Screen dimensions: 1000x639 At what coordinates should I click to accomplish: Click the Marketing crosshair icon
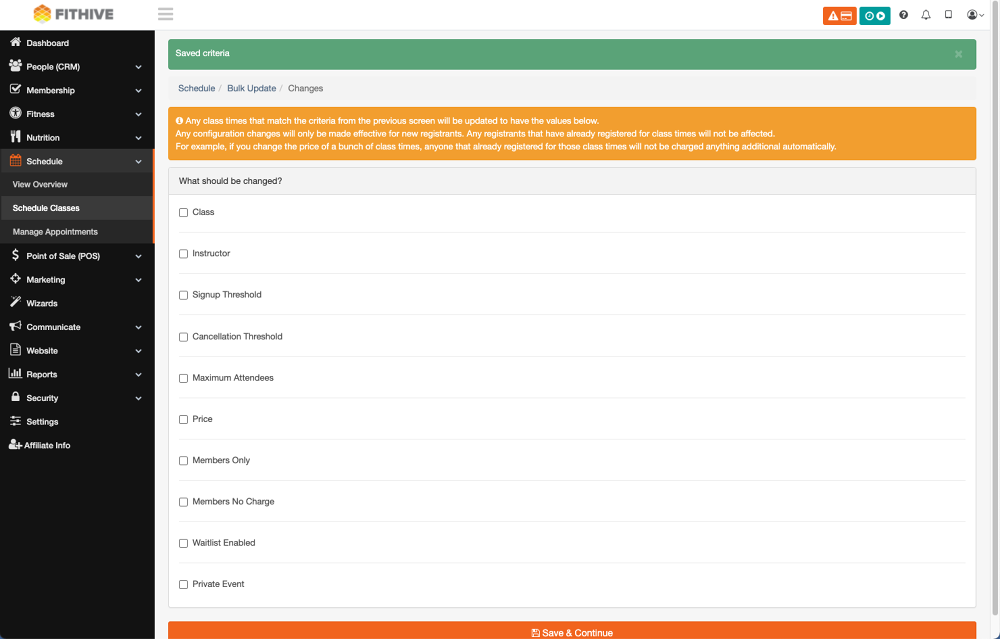pyautogui.click(x=15, y=279)
